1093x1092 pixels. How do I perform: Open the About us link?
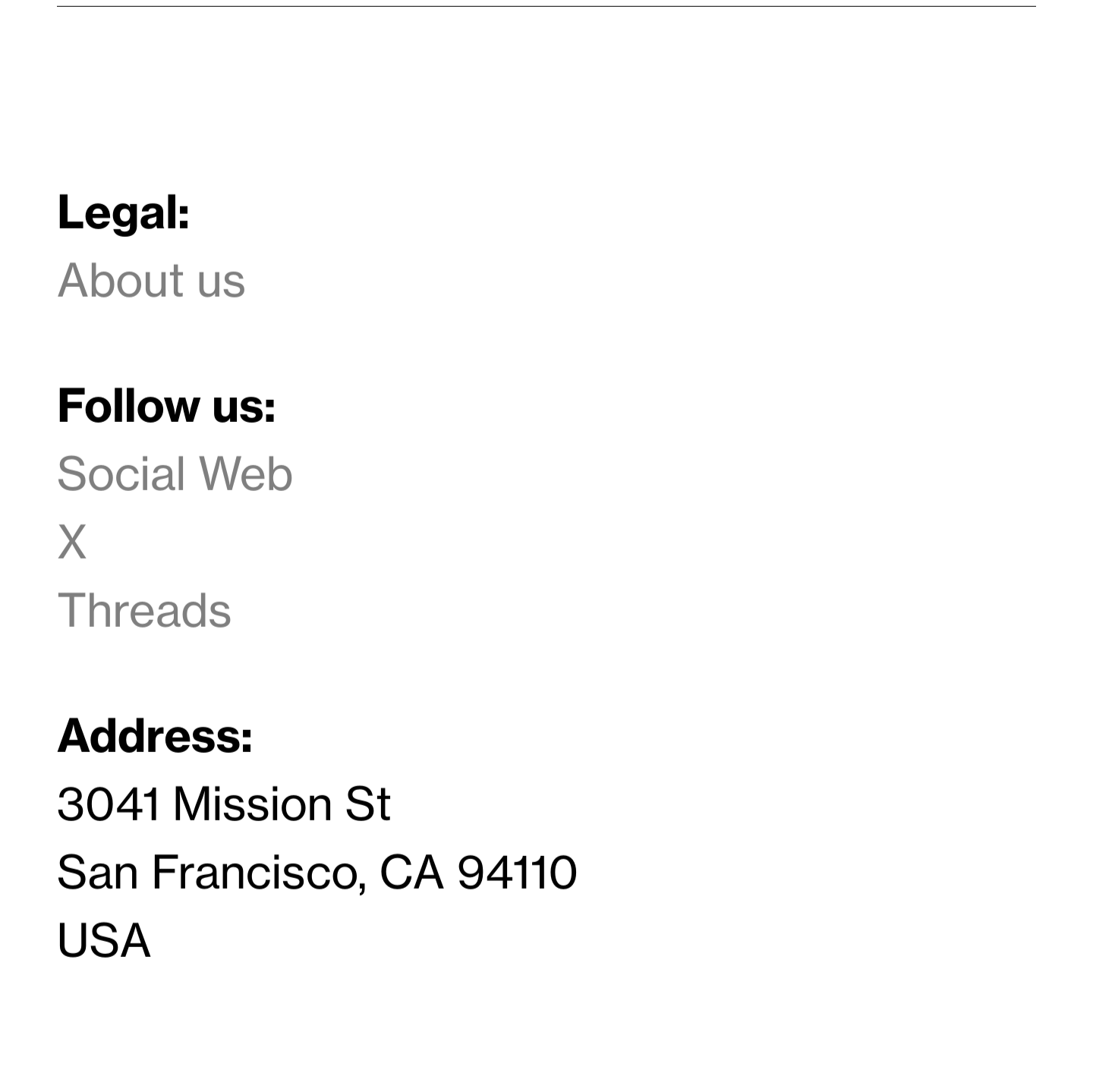pos(151,280)
